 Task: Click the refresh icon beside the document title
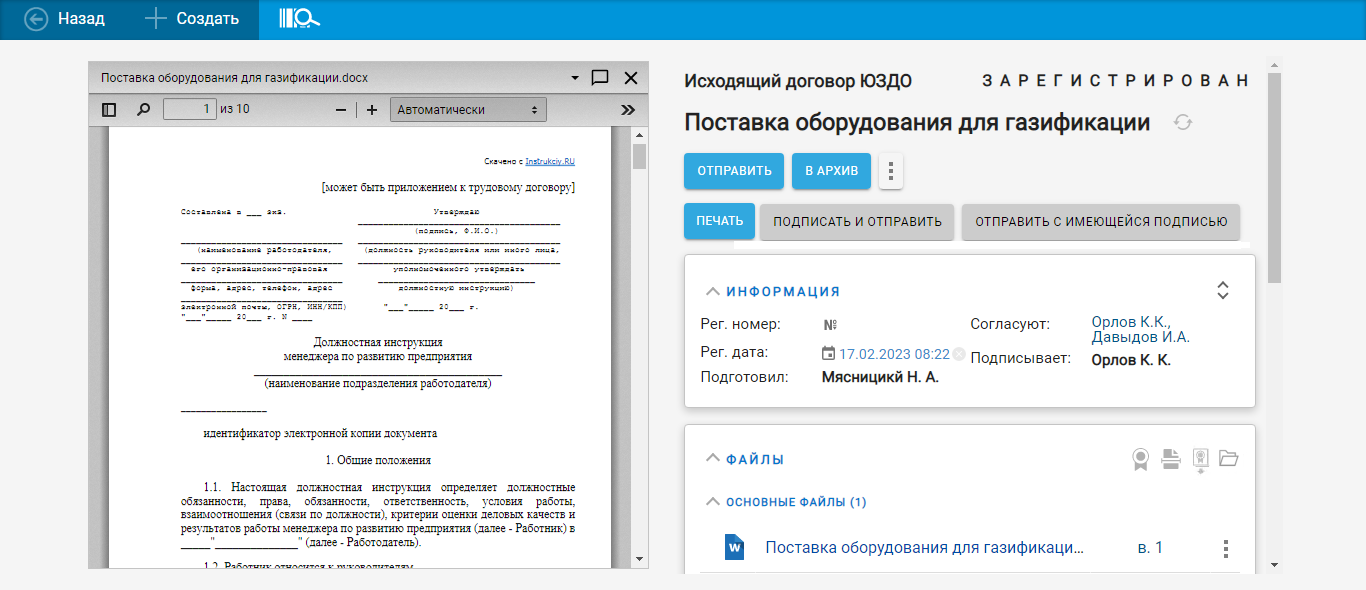[x=1183, y=123]
